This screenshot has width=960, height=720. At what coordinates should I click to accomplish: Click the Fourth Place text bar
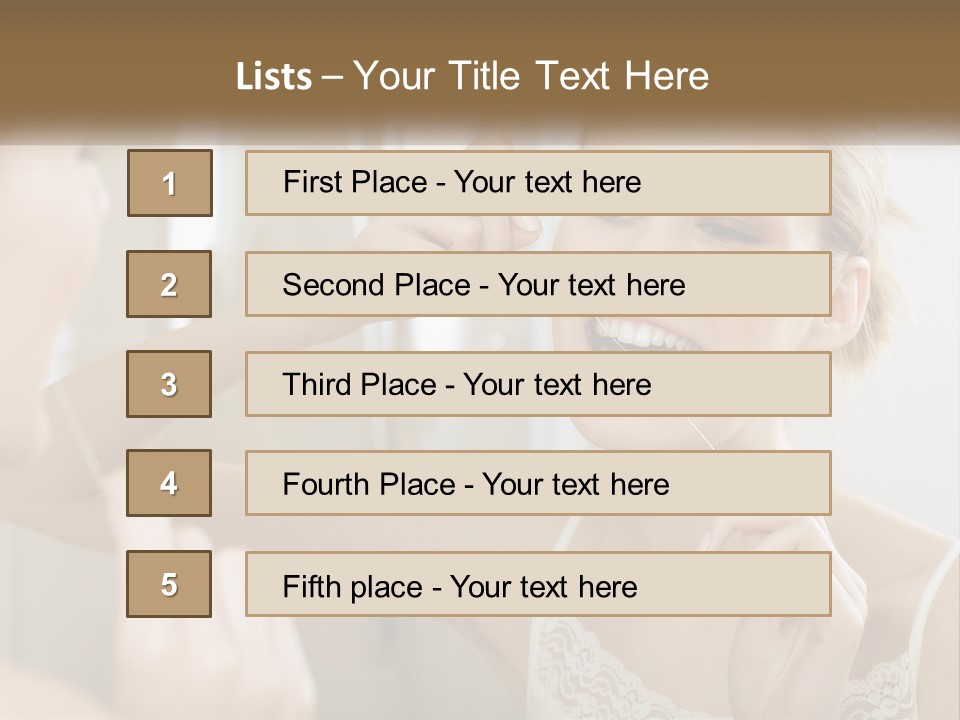click(538, 483)
